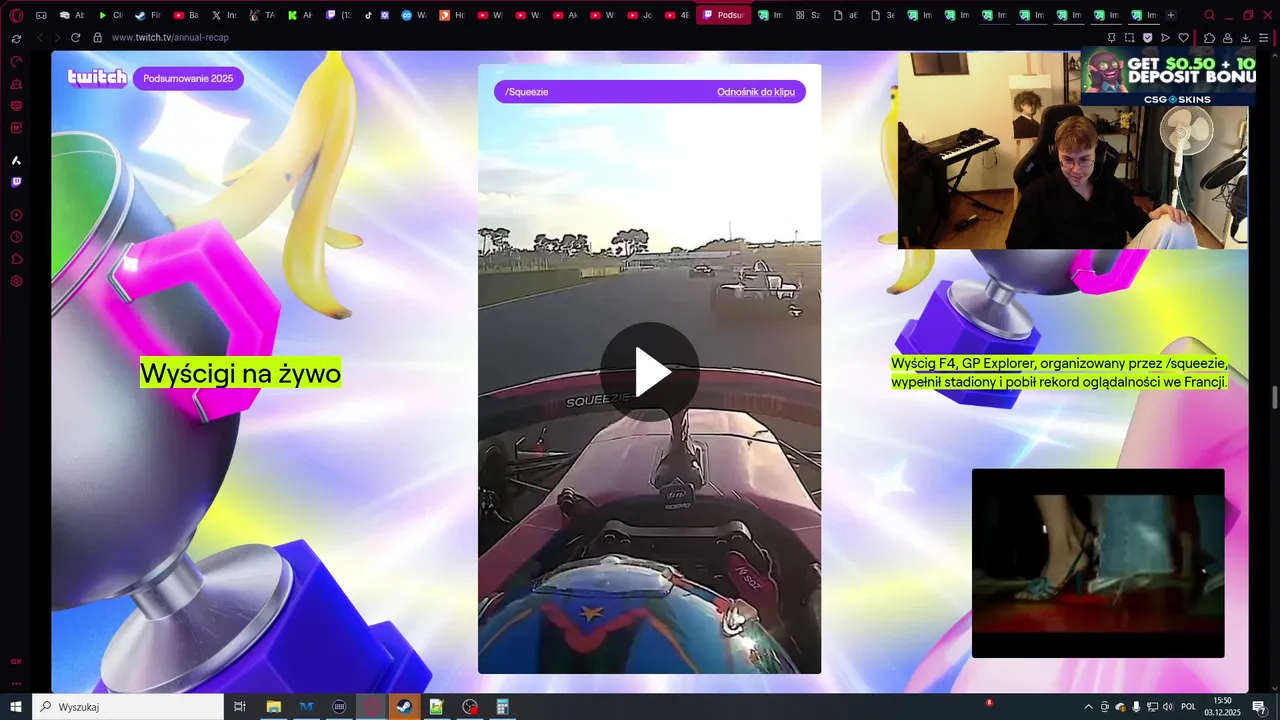Open the /Squeezie channel link
This screenshot has width=1280, height=720.
click(527, 92)
